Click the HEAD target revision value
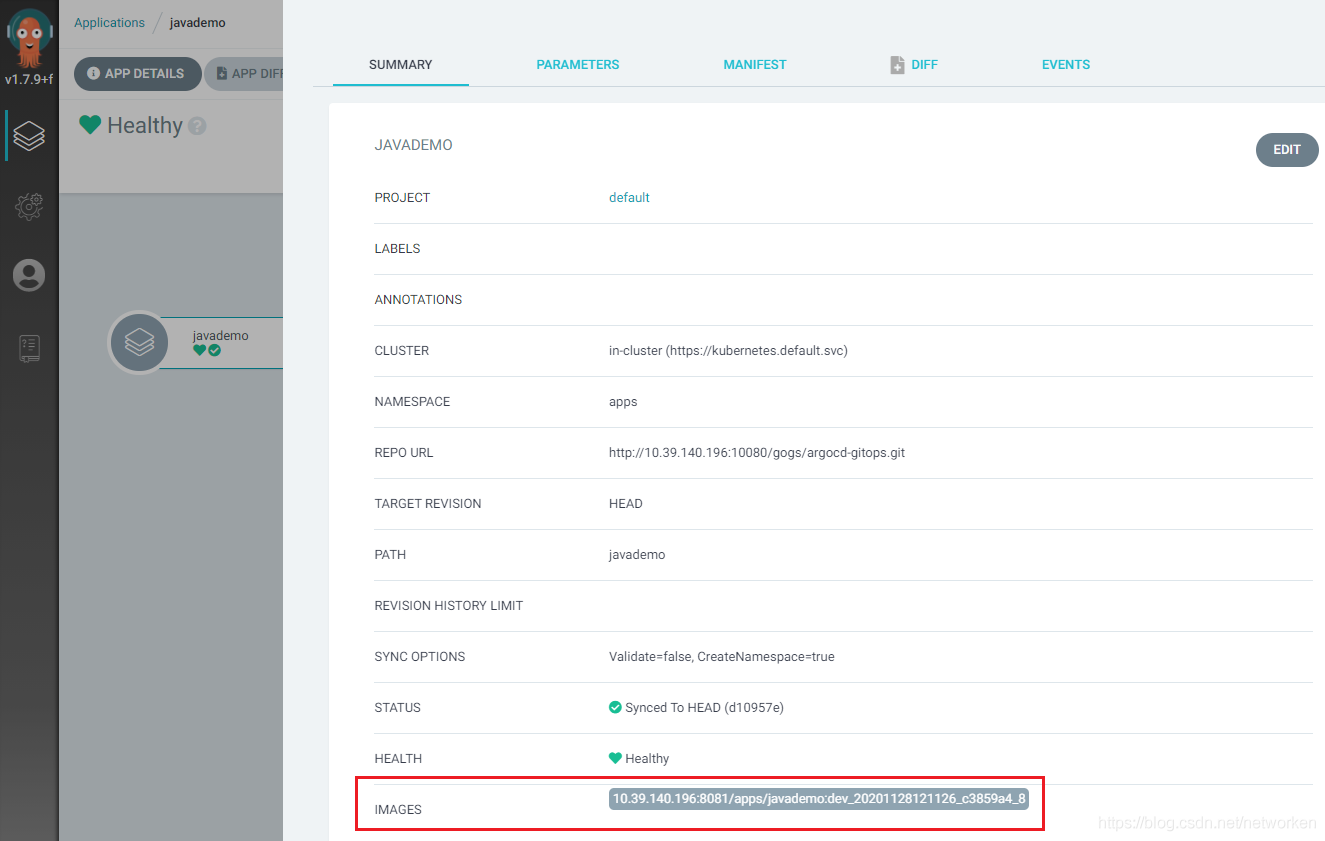Viewport: 1325px width, 841px height. pyautogui.click(x=626, y=503)
